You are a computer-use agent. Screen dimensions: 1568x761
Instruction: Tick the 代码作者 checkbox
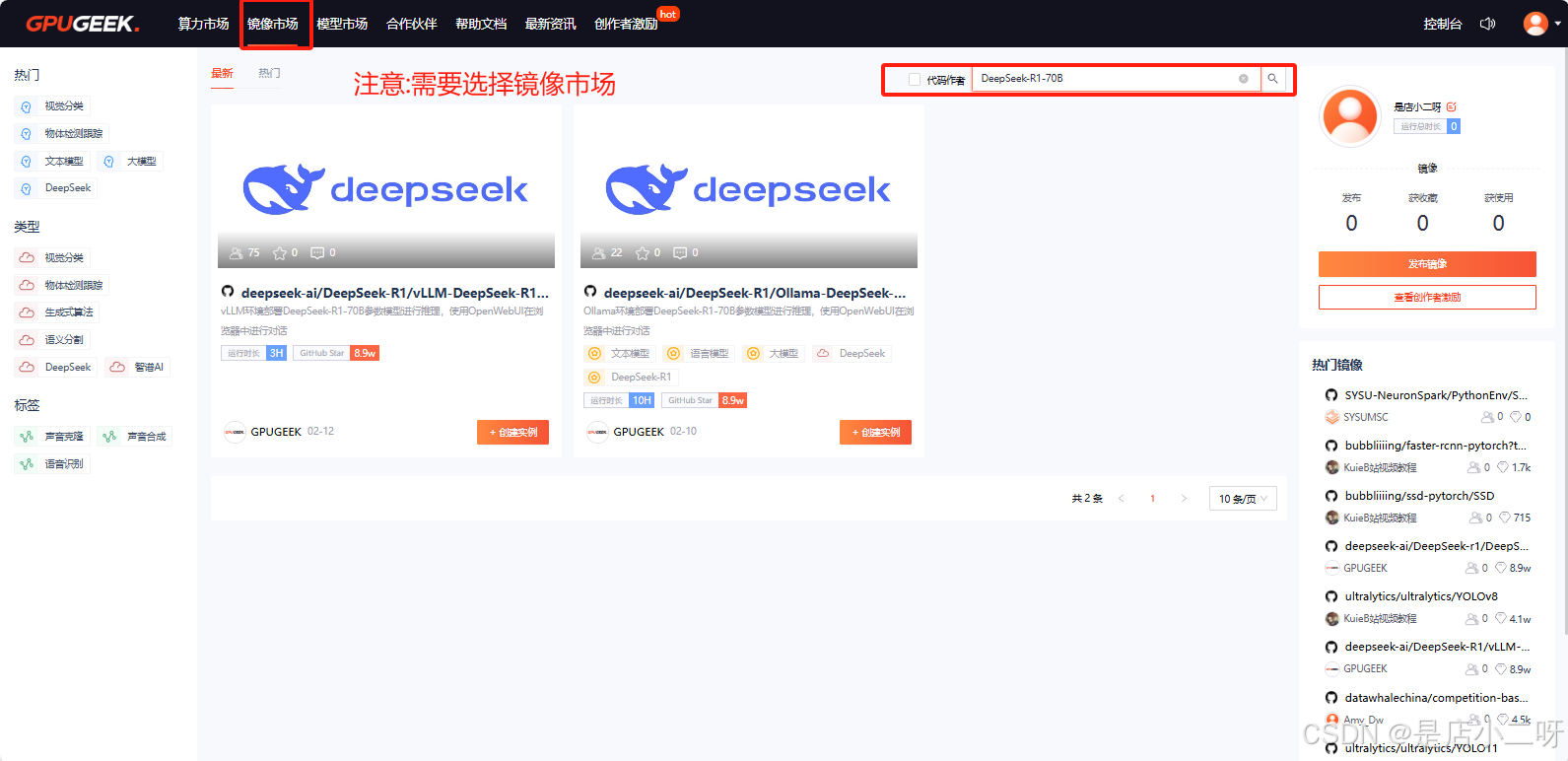click(915, 79)
